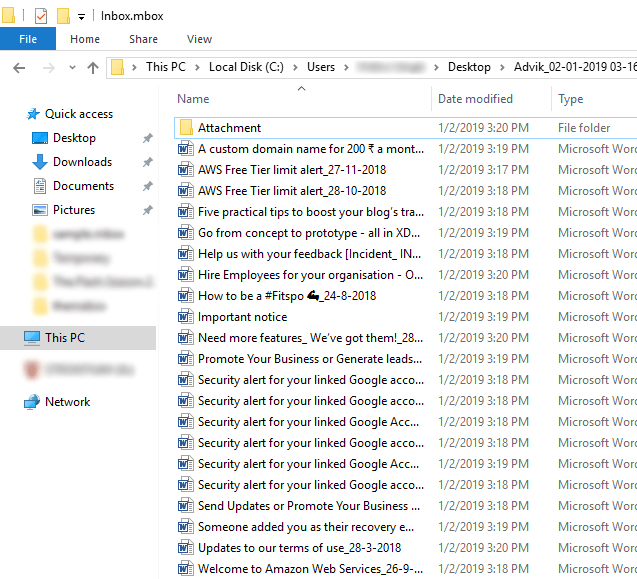Click the Network icon in the navigation pane
This screenshot has height=579, width=637.
(32, 402)
